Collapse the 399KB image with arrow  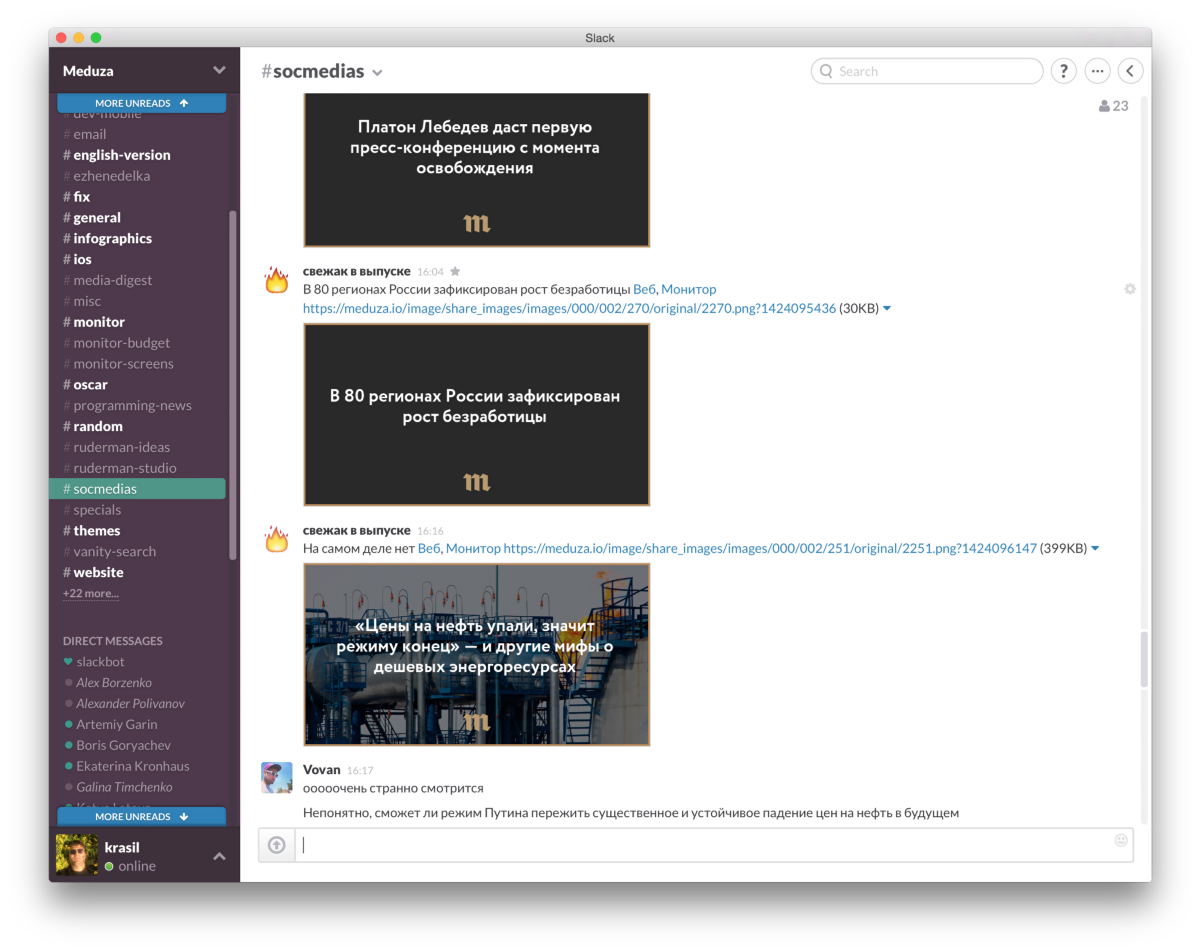tap(1095, 548)
